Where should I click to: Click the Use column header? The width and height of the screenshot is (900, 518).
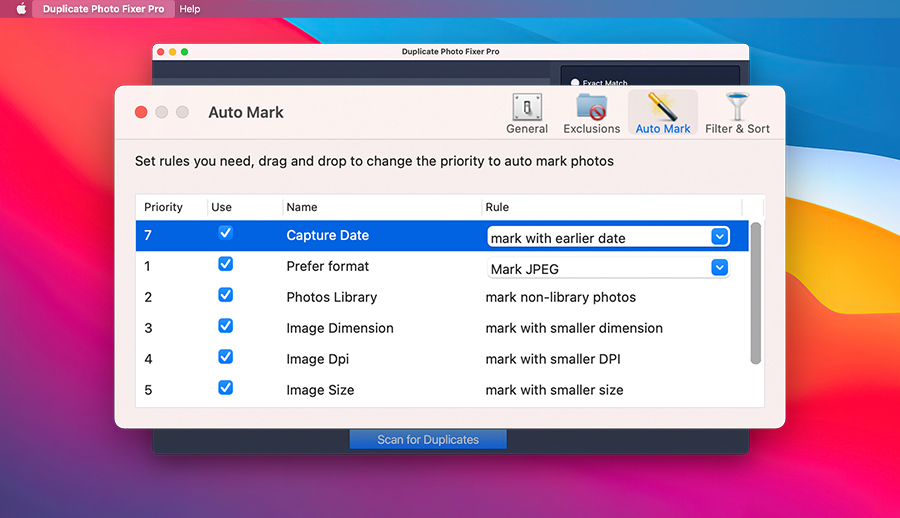tap(222, 207)
